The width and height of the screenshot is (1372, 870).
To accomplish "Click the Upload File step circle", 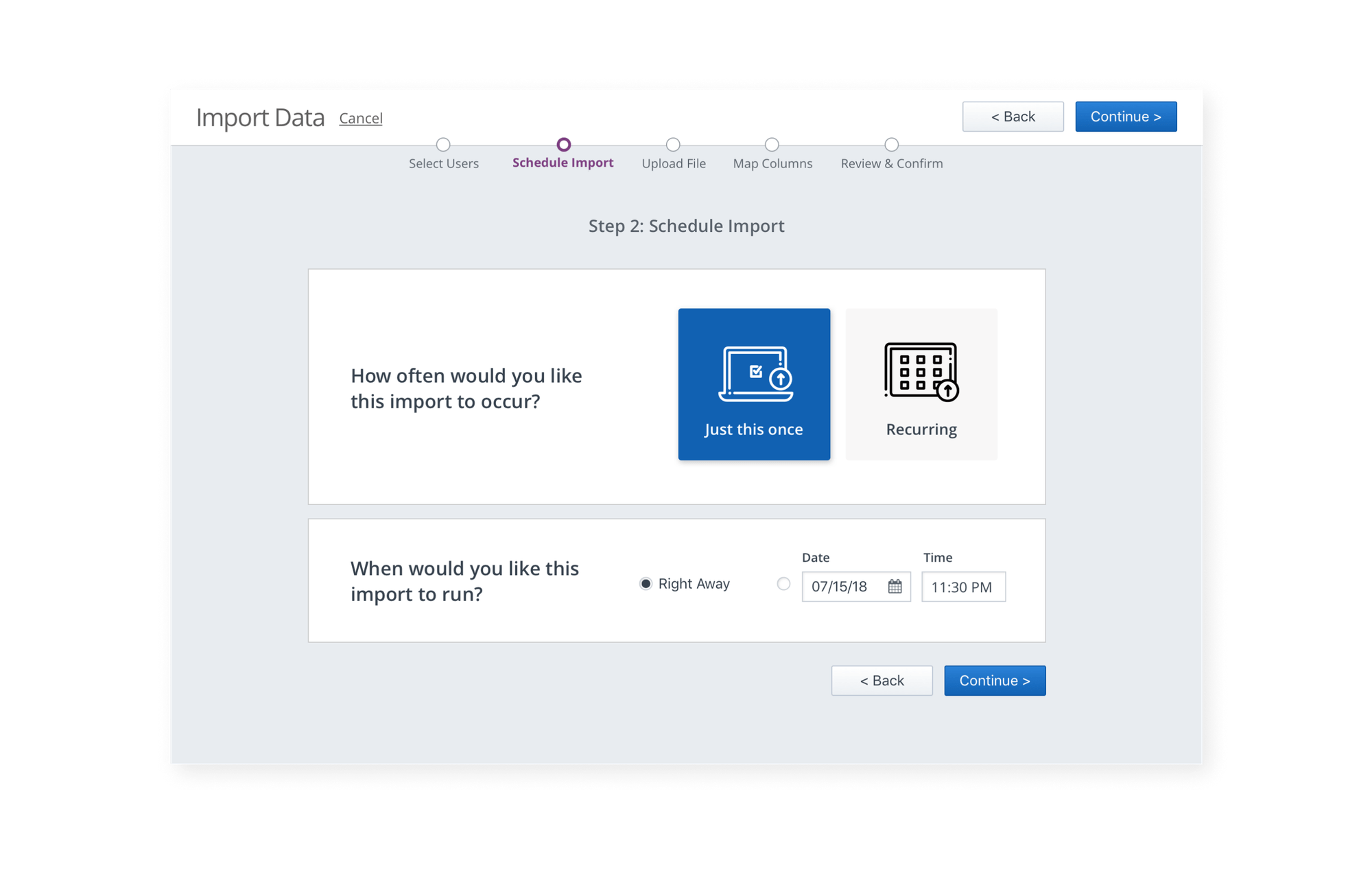I will tap(673, 145).
